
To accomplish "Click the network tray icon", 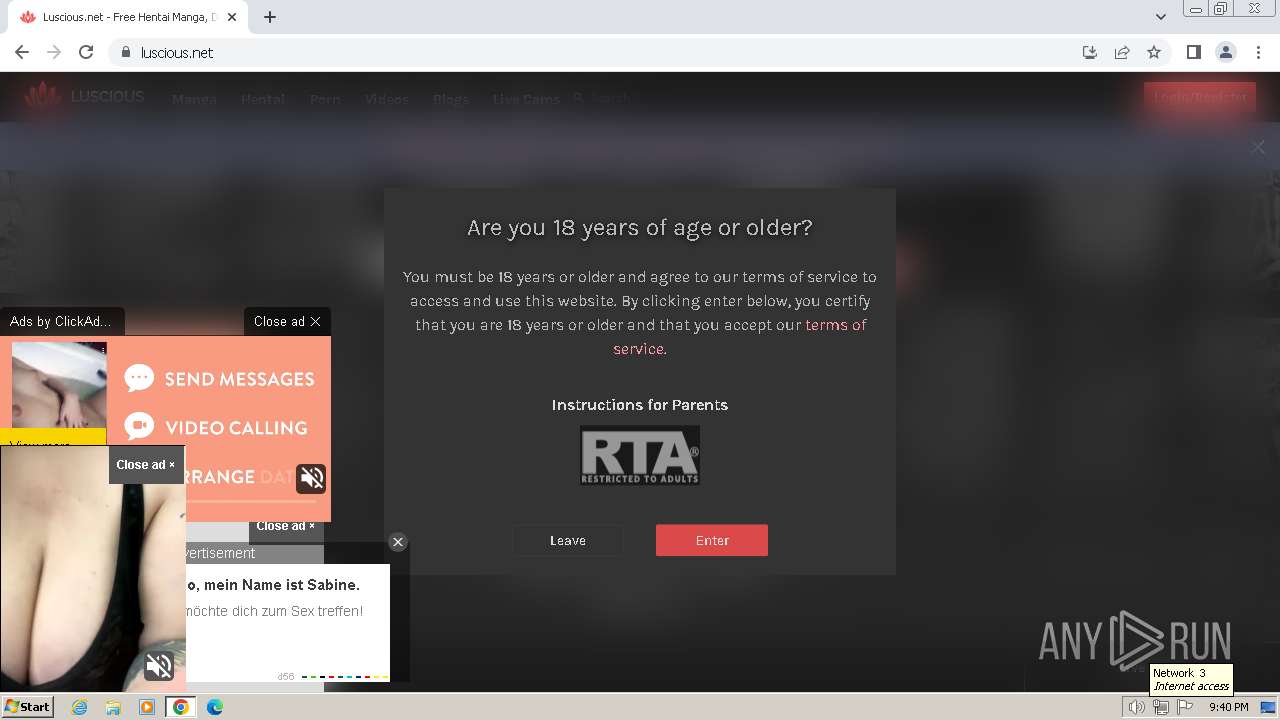I will [x=1161, y=707].
